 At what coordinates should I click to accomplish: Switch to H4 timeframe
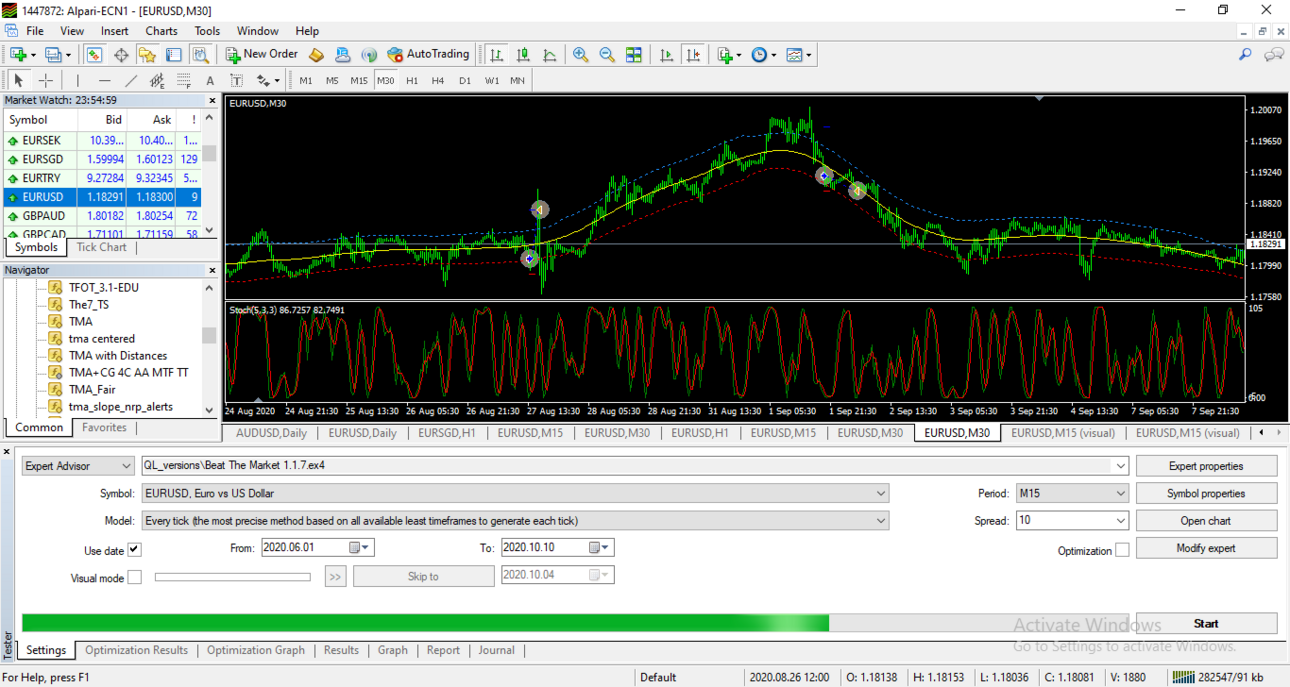438,80
